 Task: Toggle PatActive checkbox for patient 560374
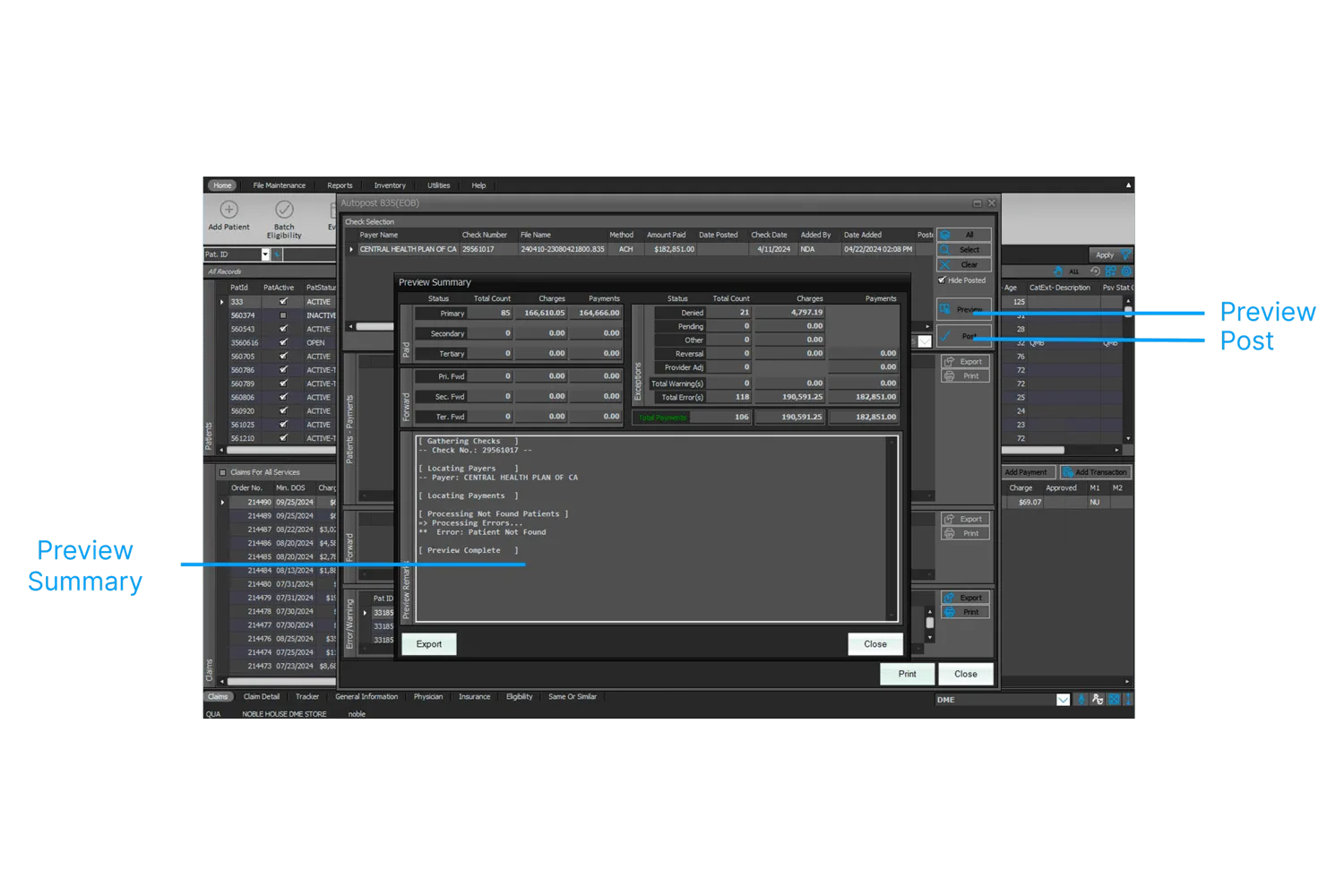pos(283,315)
